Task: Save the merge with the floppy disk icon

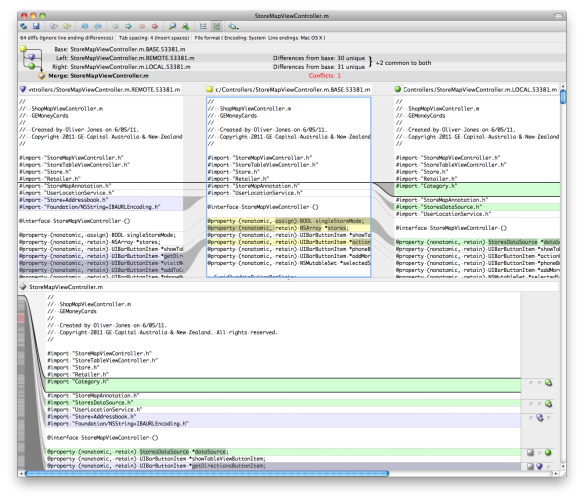Action: (36, 26)
